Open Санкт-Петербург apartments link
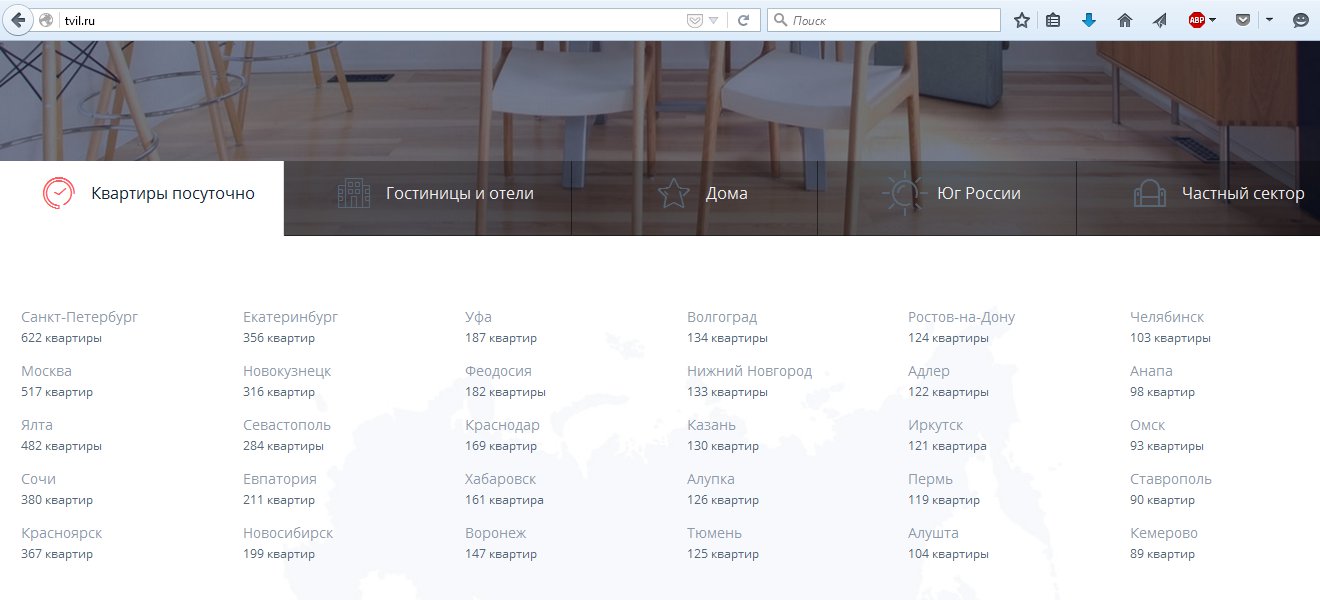 click(79, 317)
